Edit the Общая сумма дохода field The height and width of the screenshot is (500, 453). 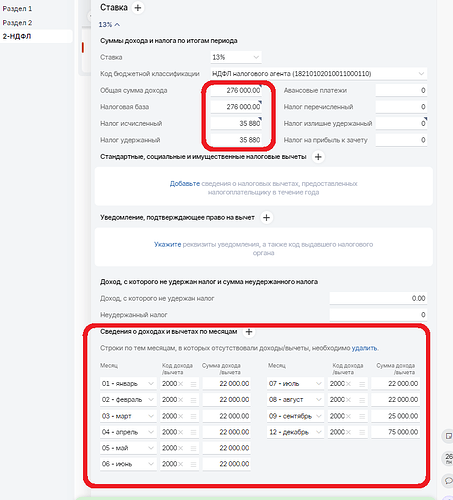coord(236,90)
